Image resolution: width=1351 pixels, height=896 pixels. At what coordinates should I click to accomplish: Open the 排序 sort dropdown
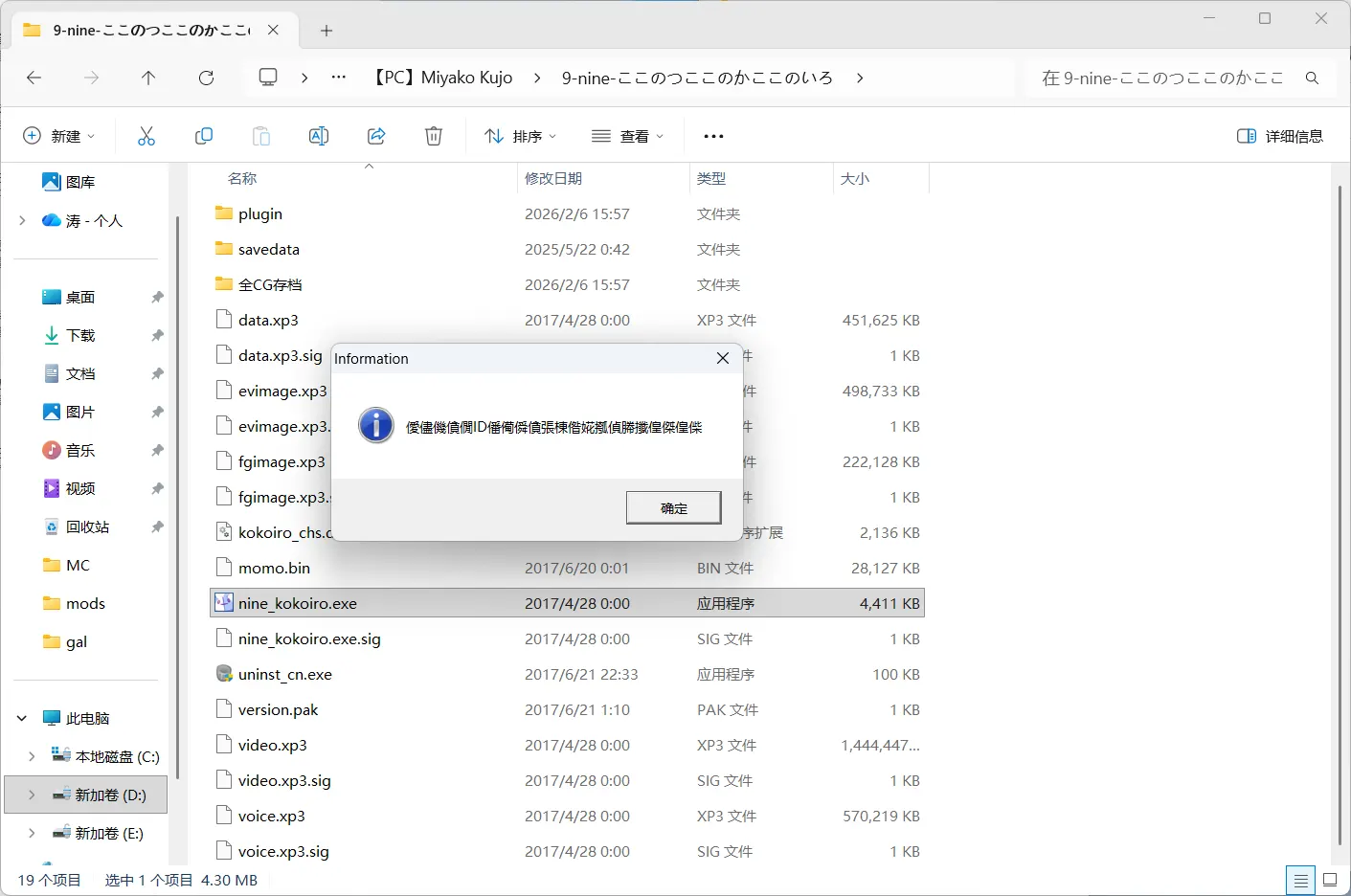[521, 136]
